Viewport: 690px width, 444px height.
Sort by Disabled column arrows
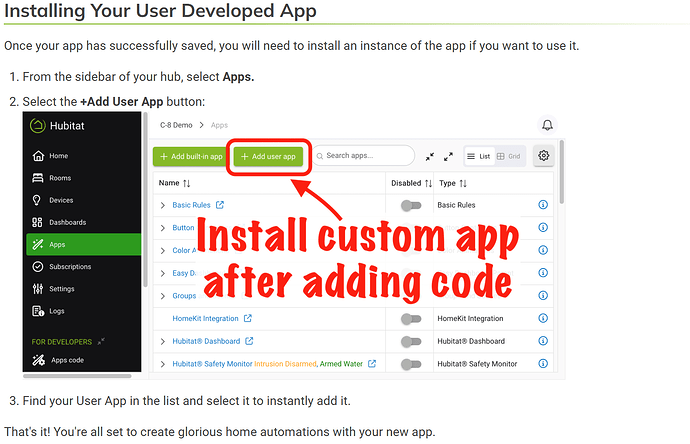pos(428,183)
